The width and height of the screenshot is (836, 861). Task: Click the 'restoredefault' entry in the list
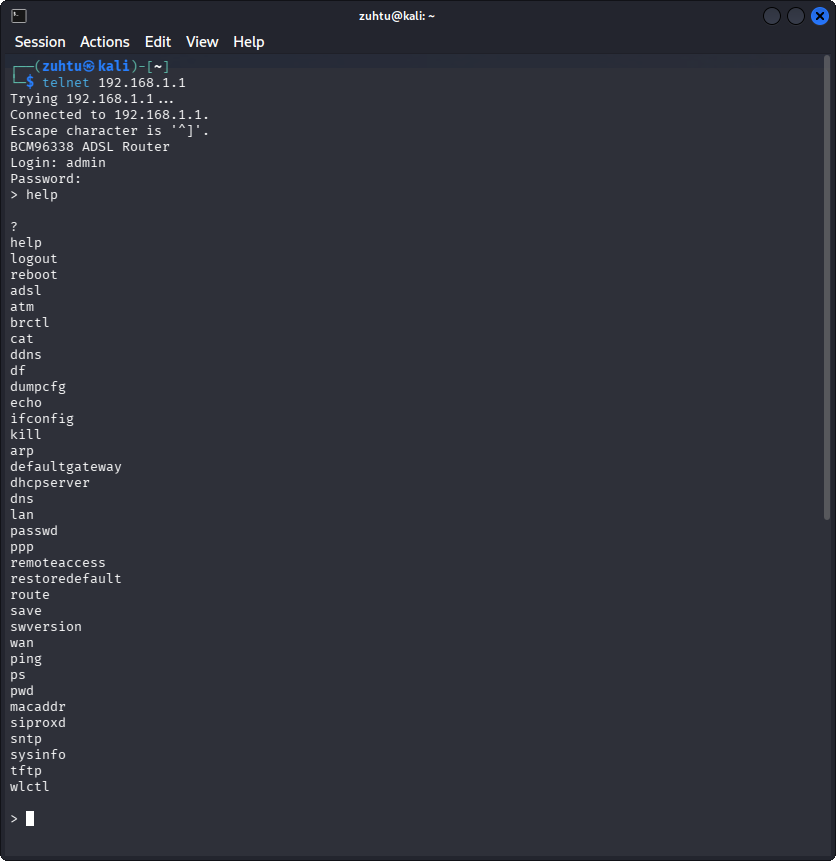[x=66, y=579]
